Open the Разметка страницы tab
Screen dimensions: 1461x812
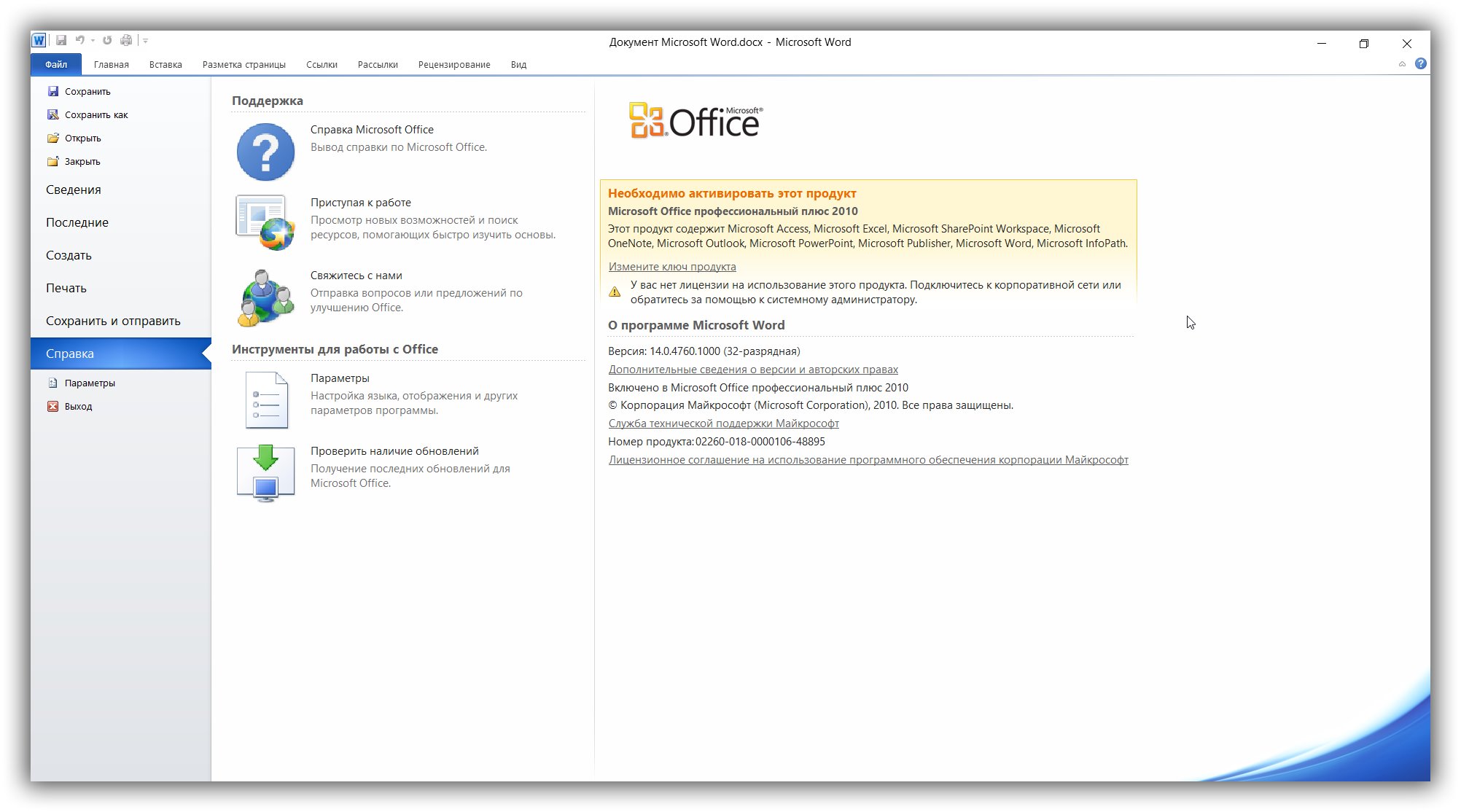click(x=244, y=64)
